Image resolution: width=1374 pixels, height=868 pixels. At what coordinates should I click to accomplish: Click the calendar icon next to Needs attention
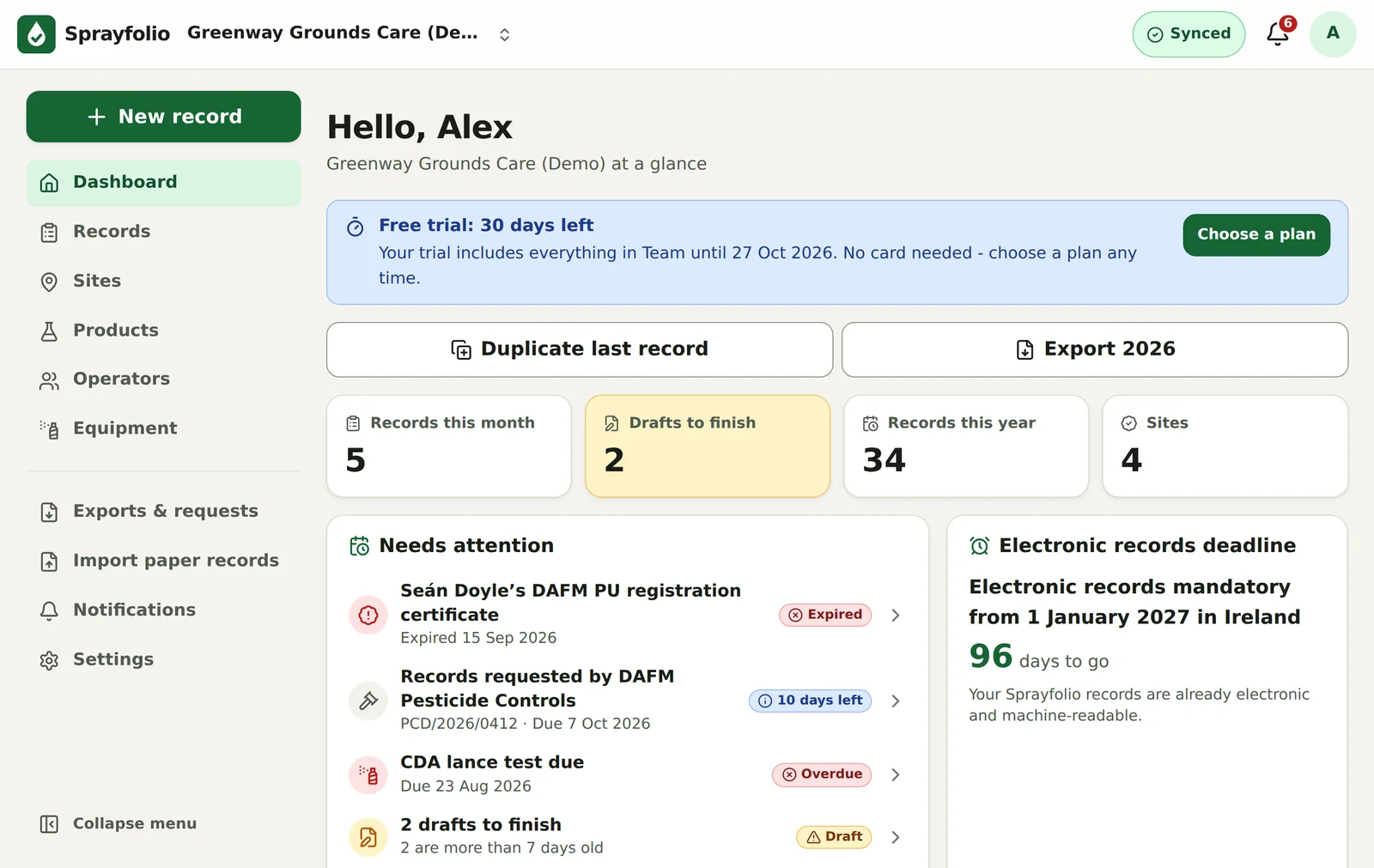[360, 546]
